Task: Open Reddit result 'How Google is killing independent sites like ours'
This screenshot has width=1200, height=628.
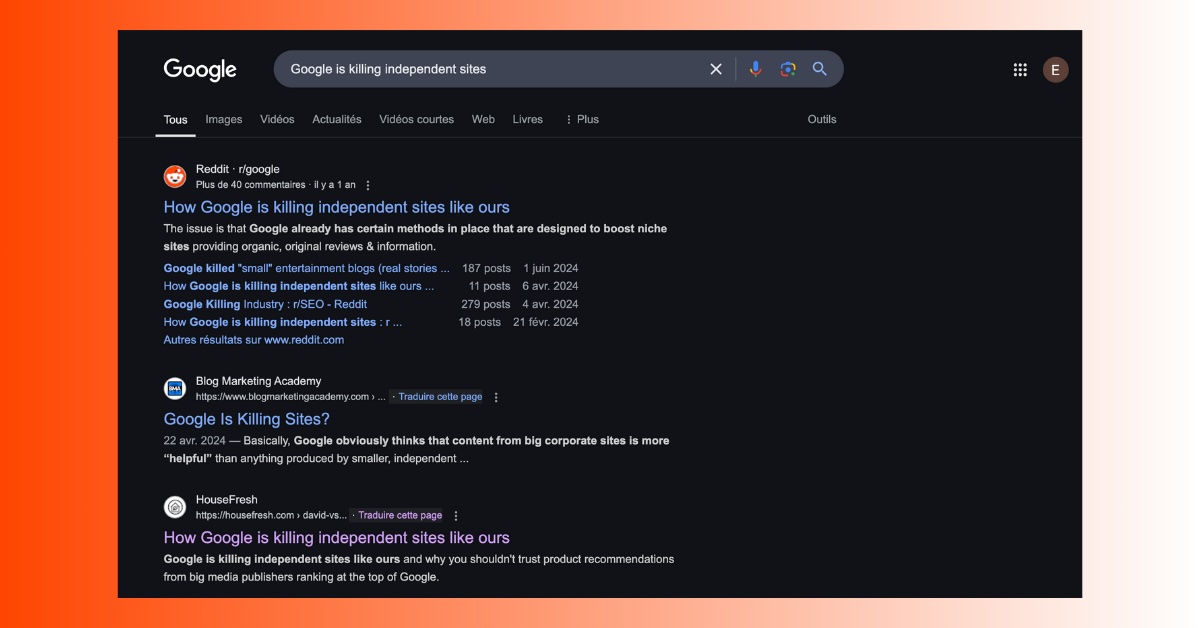Action: [x=337, y=207]
